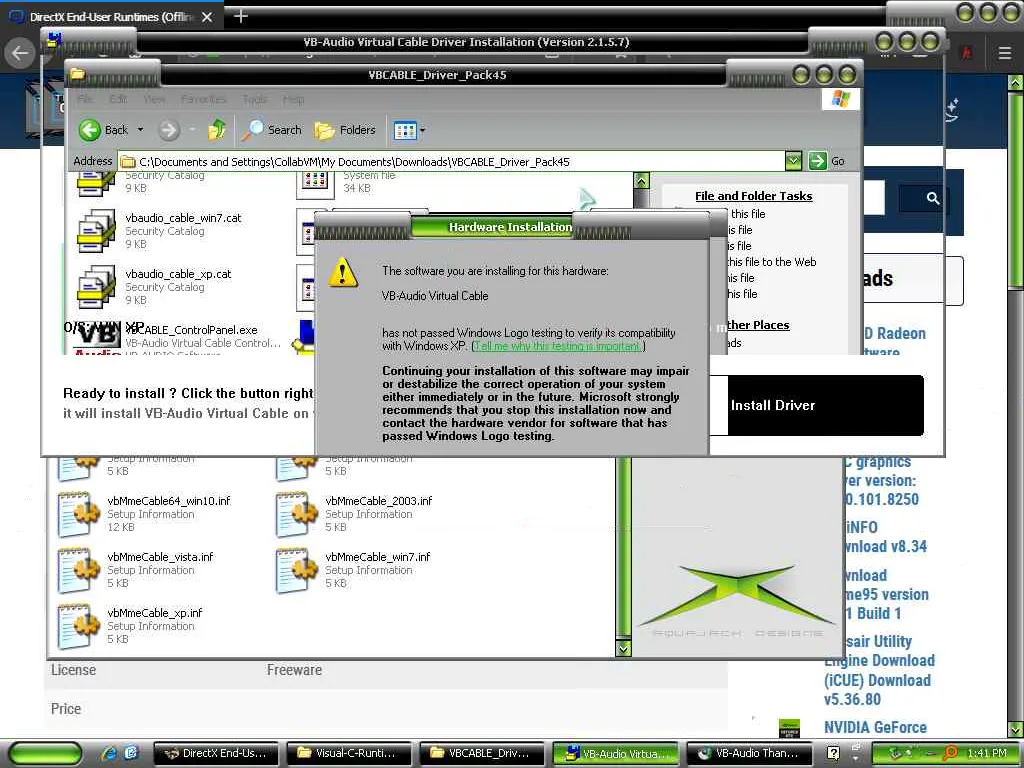This screenshot has height=768, width=1024.
Task: Click the Explorer file list scroll down arrow
Action: click(x=623, y=648)
